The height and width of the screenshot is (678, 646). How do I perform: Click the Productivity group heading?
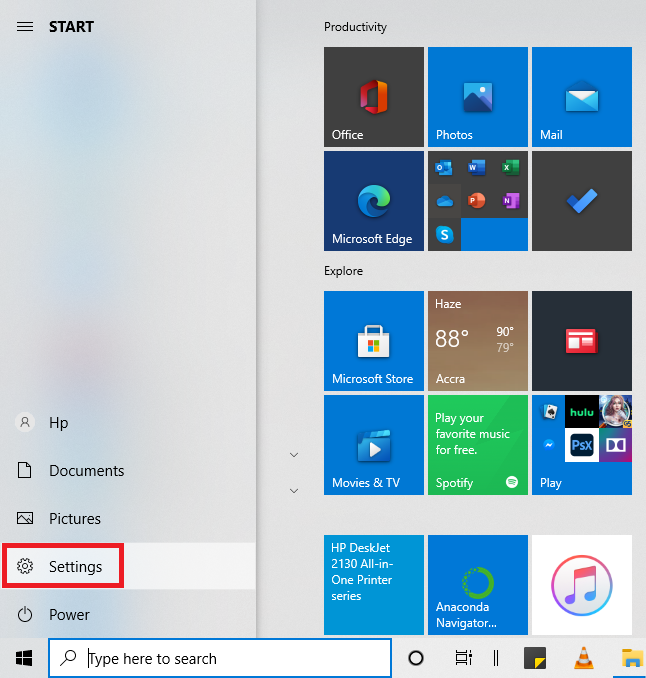tap(355, 27)
